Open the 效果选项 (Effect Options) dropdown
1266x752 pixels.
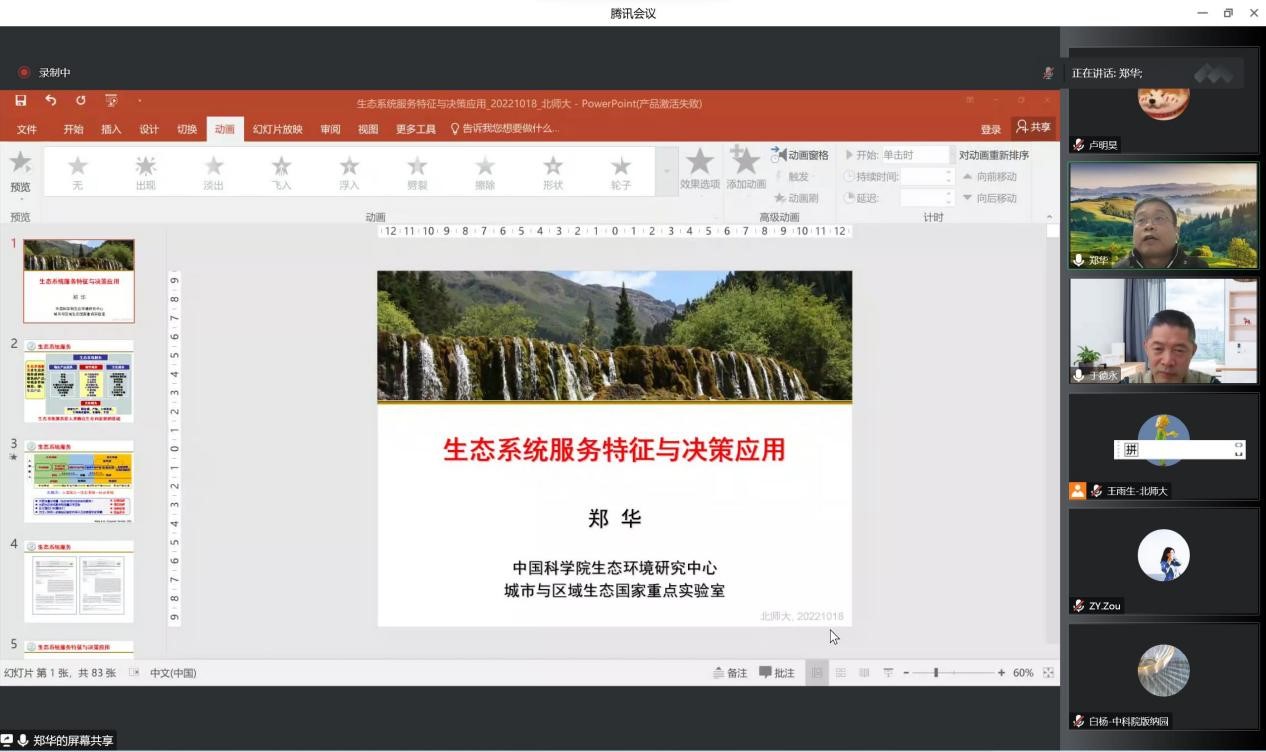click(700, 170)
